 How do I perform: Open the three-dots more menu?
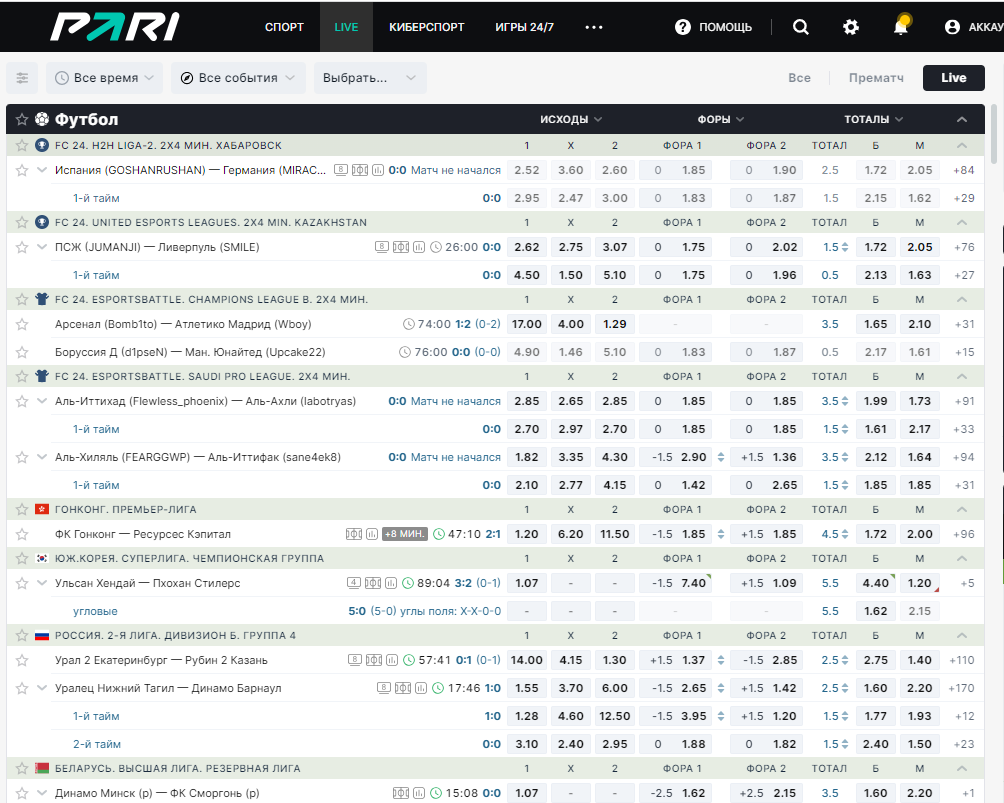point(594,27)
